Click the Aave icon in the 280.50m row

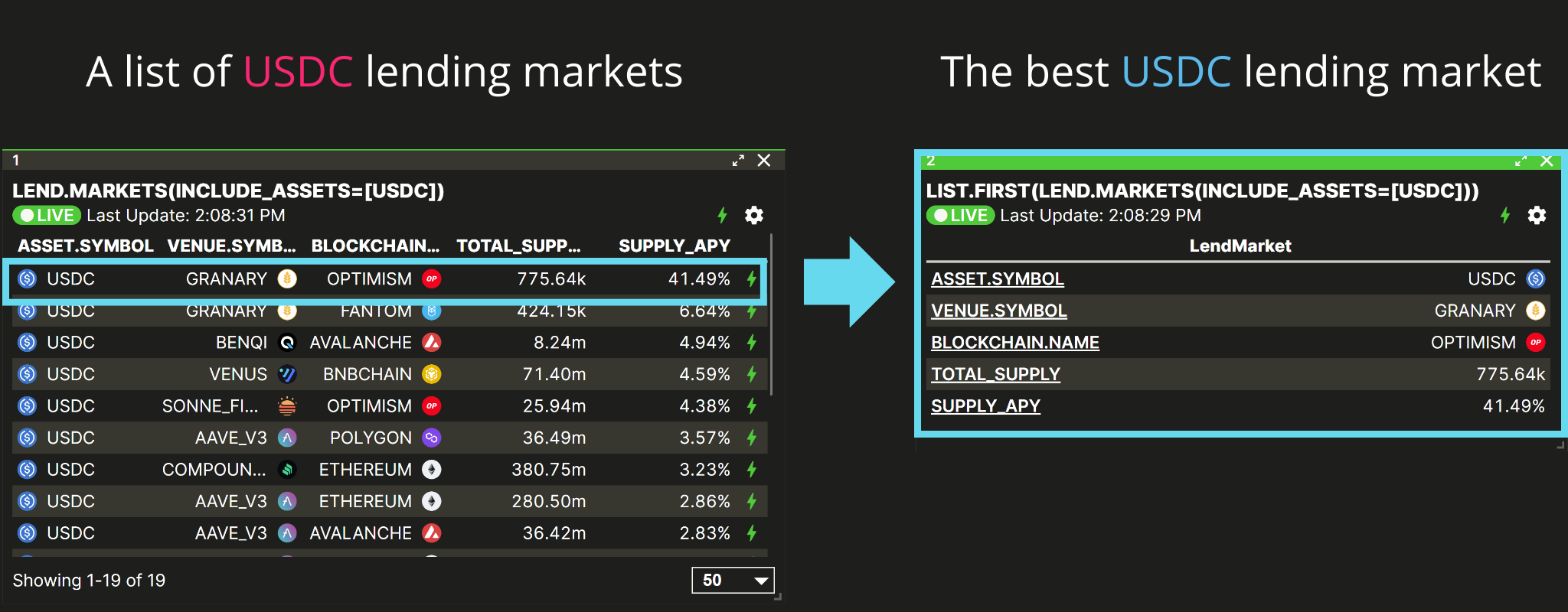click(x=287, y=501)
